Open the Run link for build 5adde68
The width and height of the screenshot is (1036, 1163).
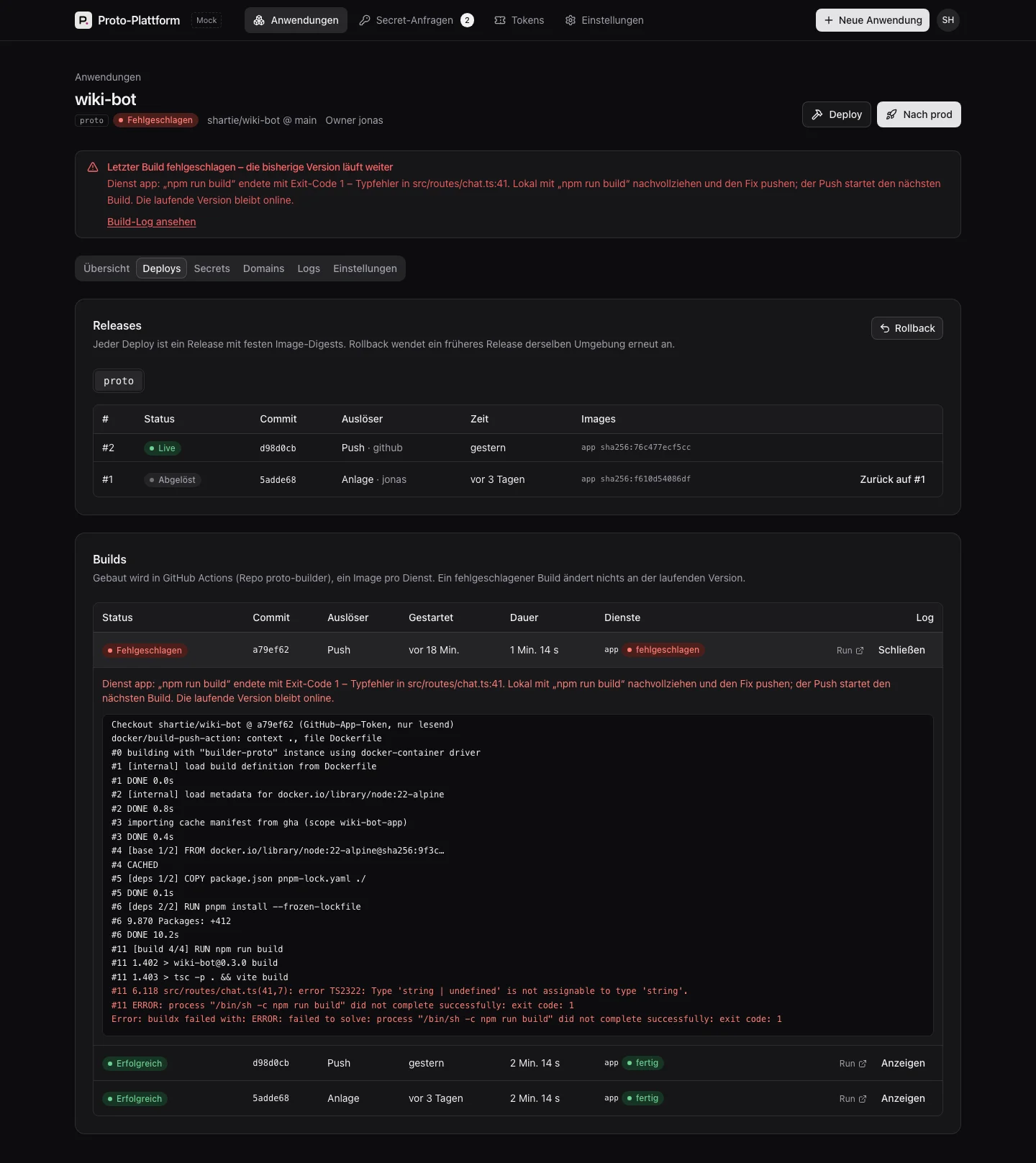coord(853,1099)
